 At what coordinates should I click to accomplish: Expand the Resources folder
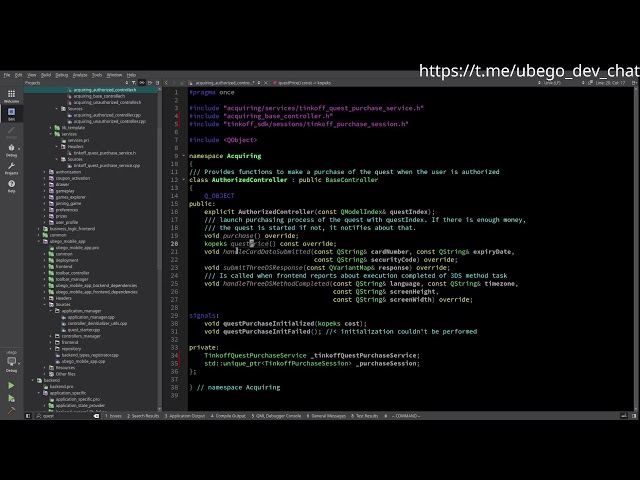(44, 367)
